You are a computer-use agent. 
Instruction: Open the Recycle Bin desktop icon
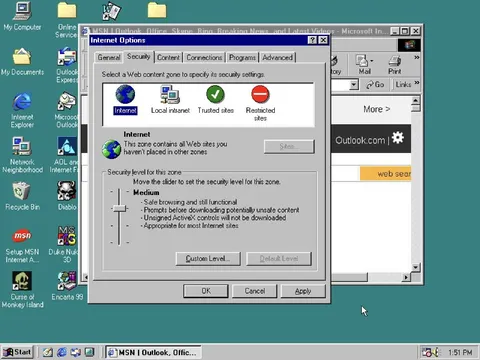click(x=22, y=196)
